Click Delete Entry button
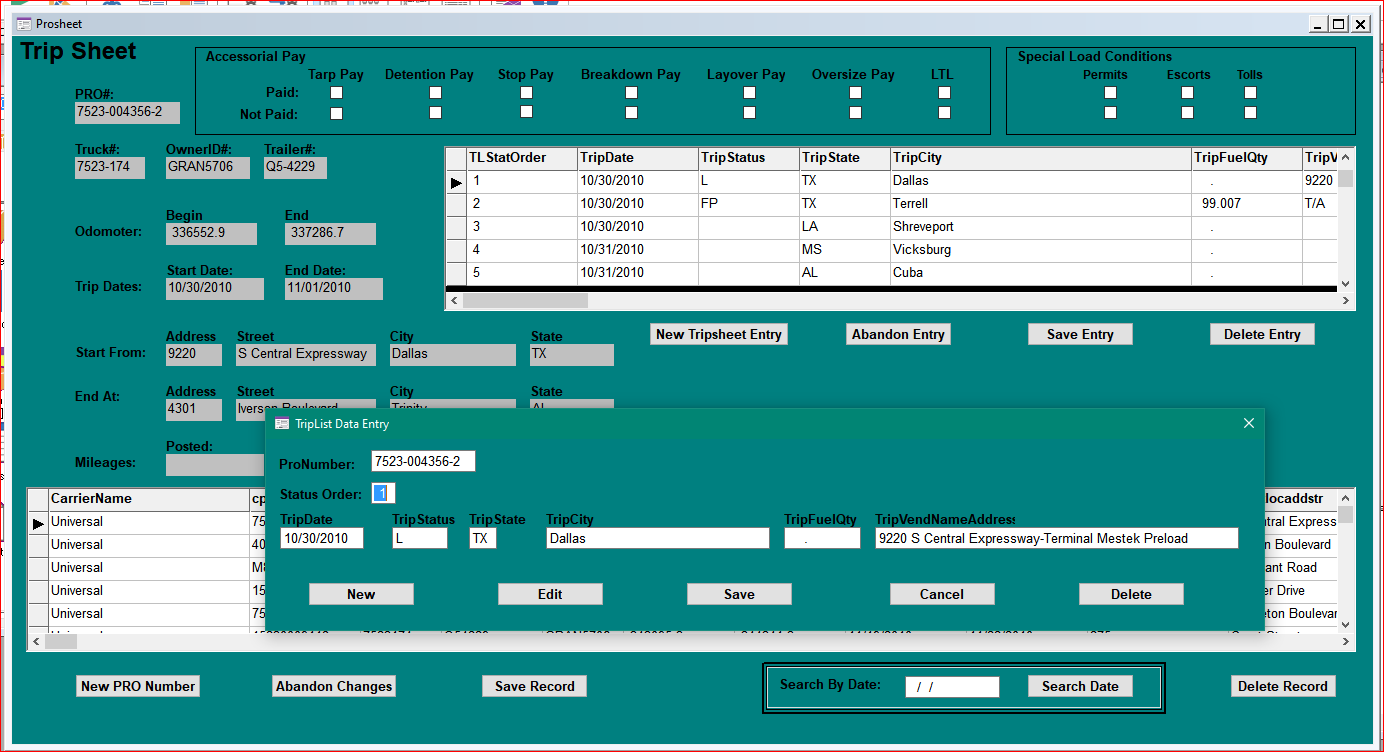Screen dimensions: 1384x752 pos(1261,334)
